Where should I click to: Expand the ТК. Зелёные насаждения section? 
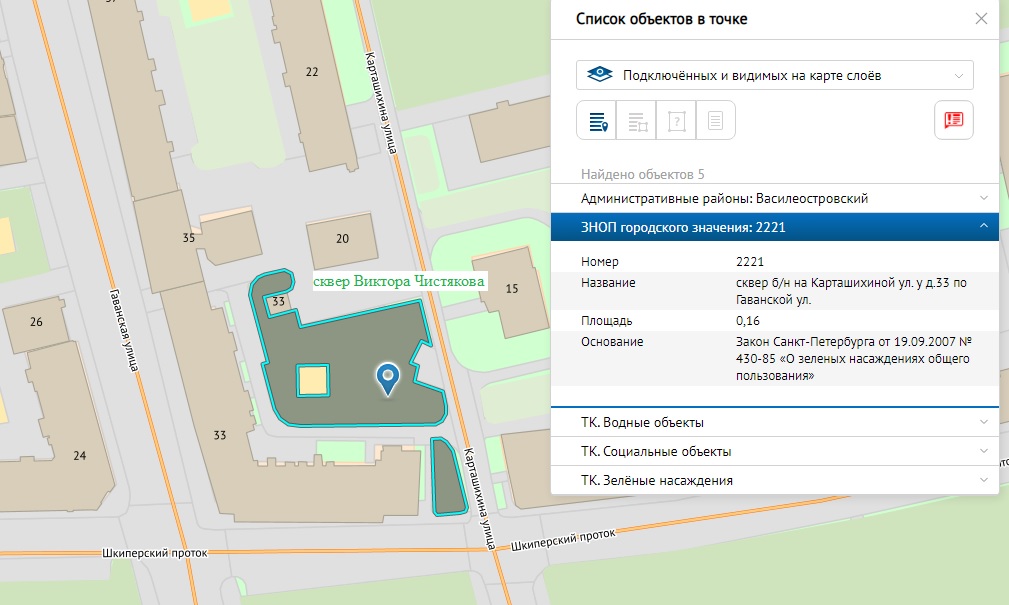click(774, 480)
